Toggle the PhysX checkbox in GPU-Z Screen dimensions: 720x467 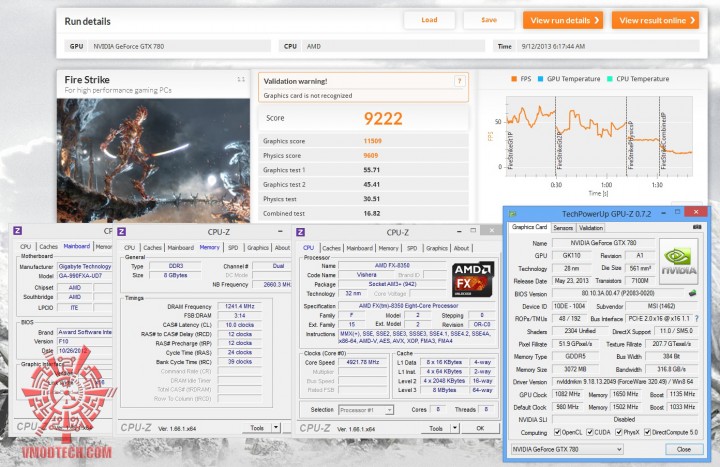(619, 432)
